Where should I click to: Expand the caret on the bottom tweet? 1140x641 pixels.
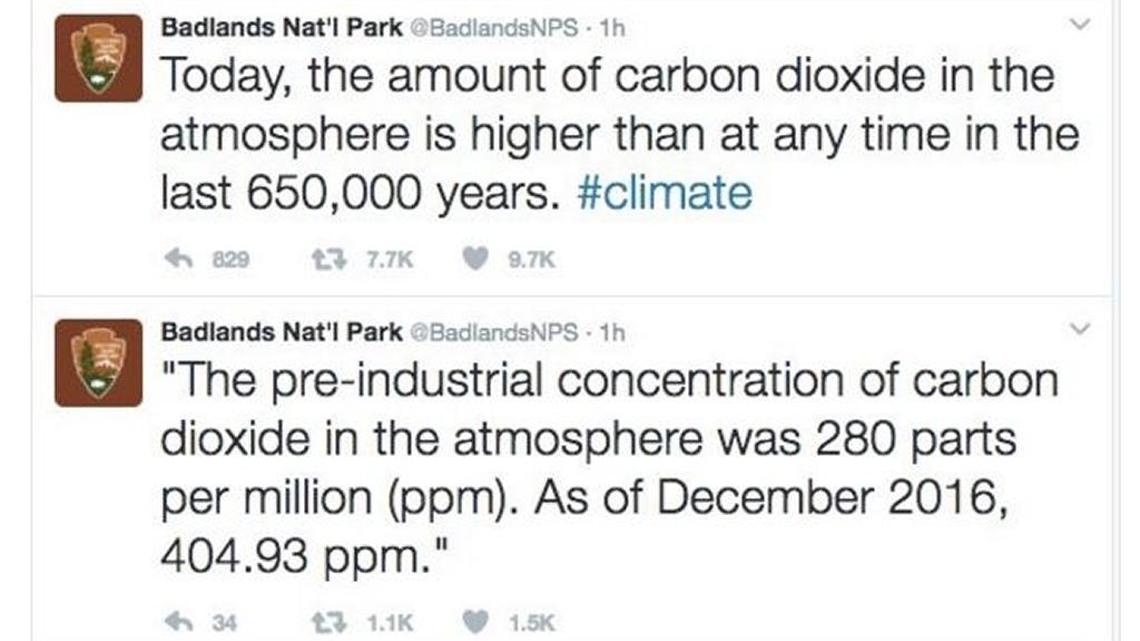(1078, 329)
